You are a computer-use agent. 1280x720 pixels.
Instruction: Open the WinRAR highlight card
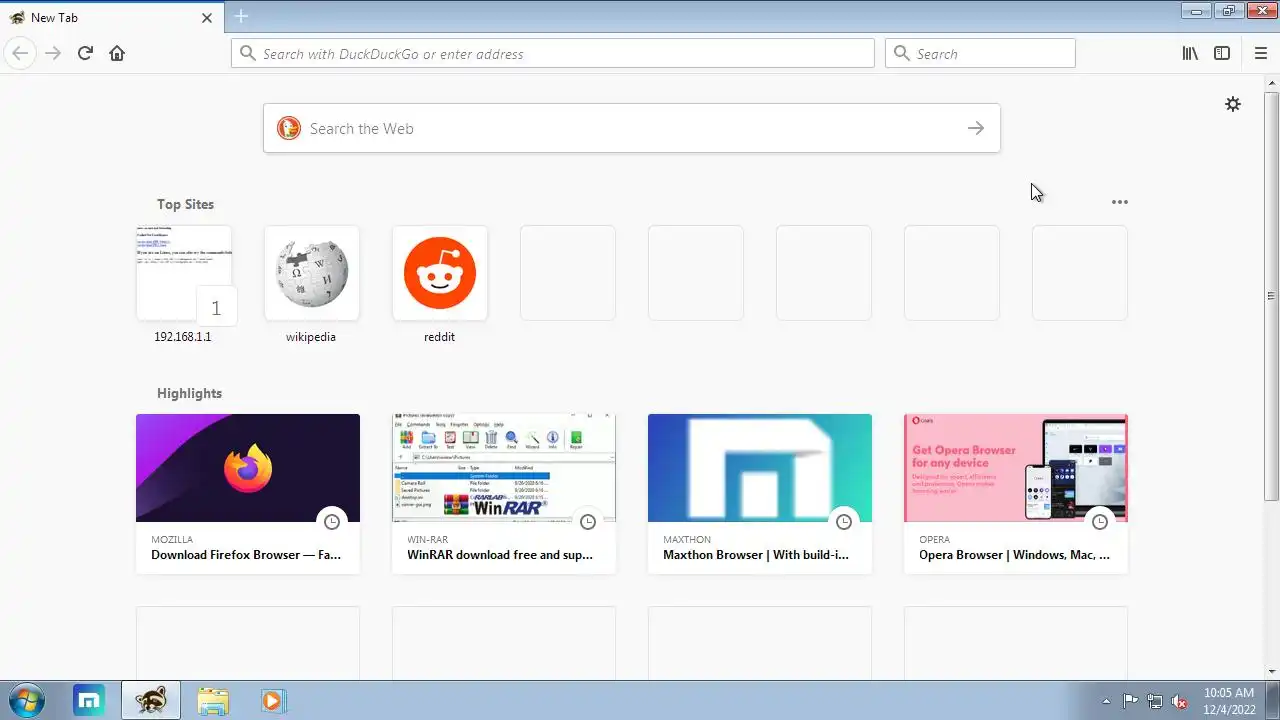point(504,494)
